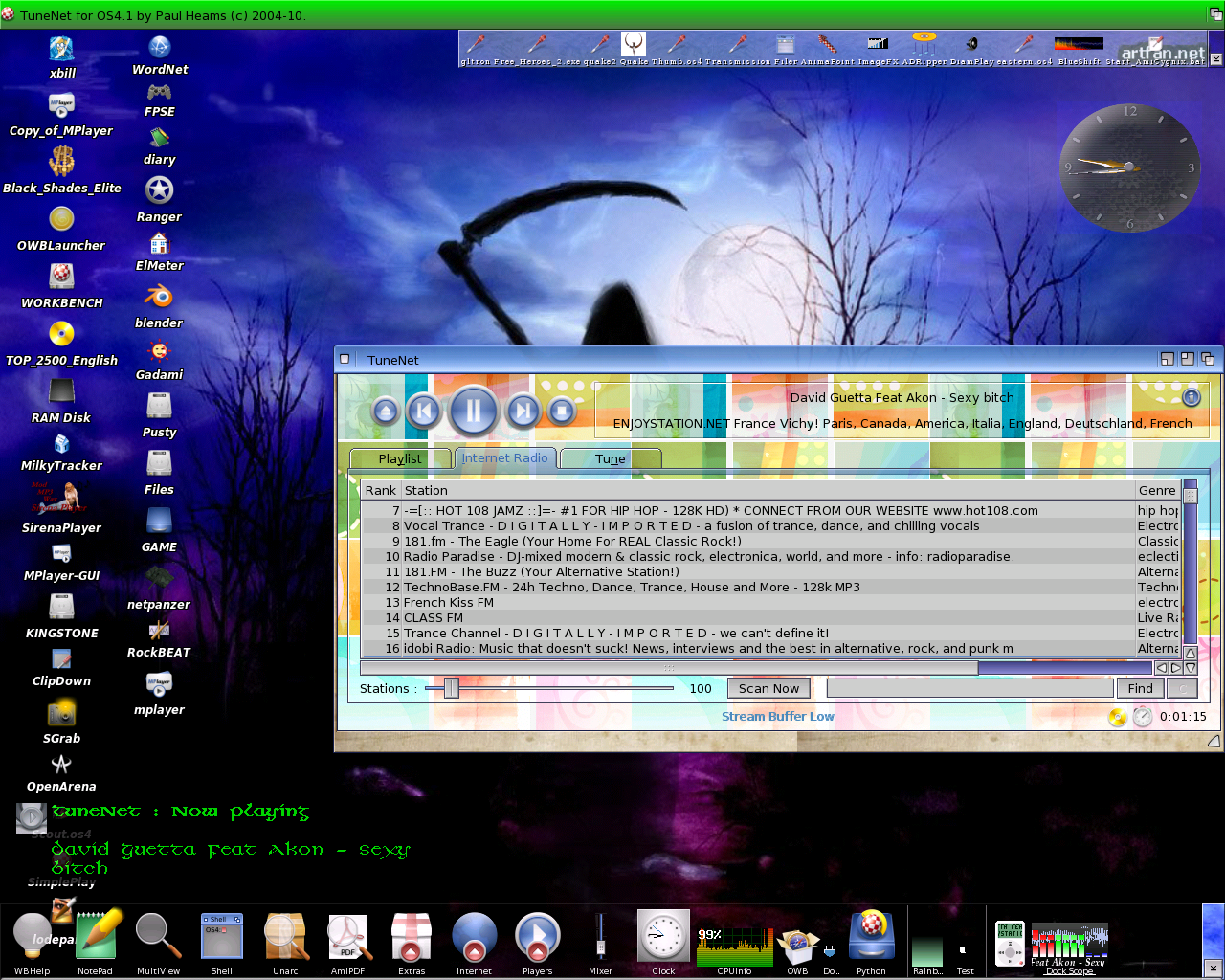
Task: Click the right scroll arrow of station list
Action: point(1176,668)
